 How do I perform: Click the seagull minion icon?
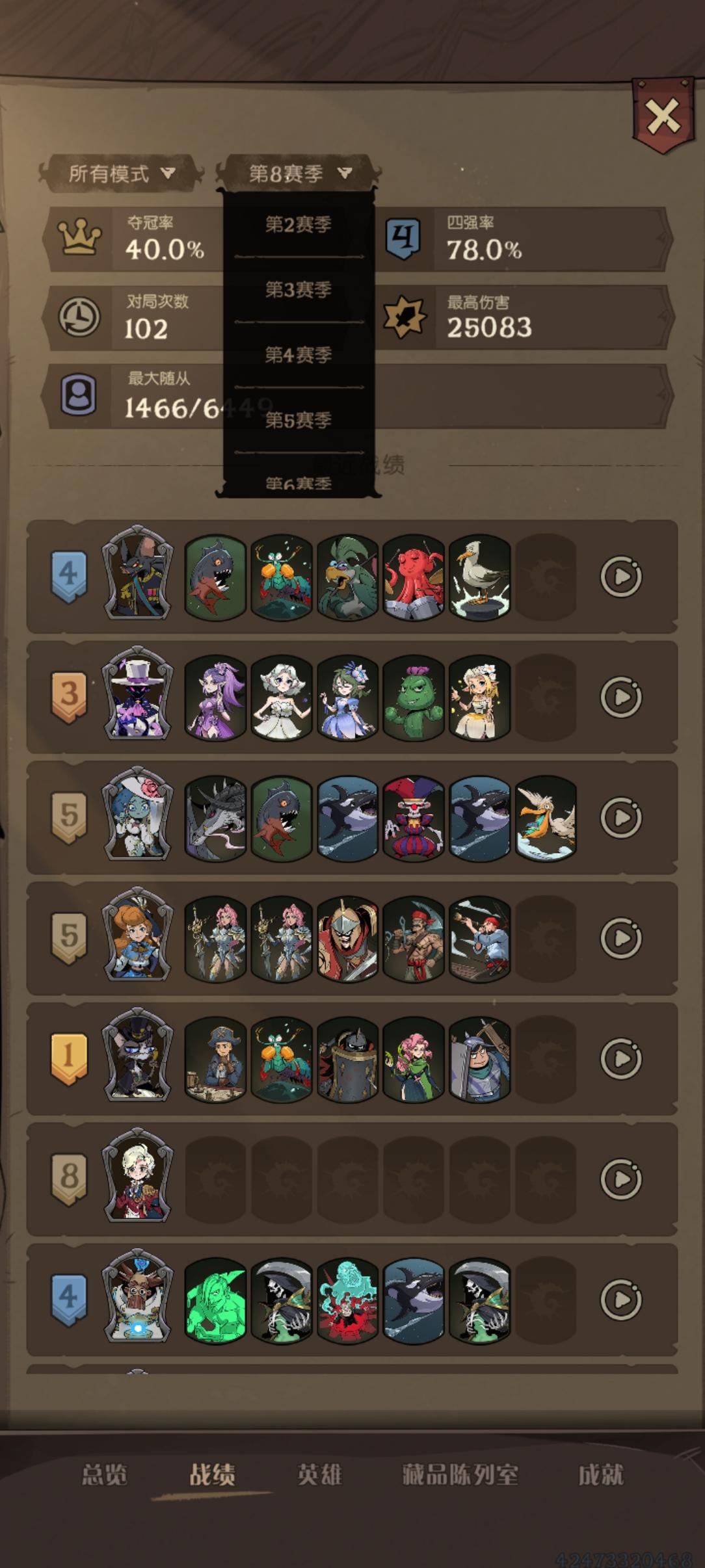[x=480, y=577]
